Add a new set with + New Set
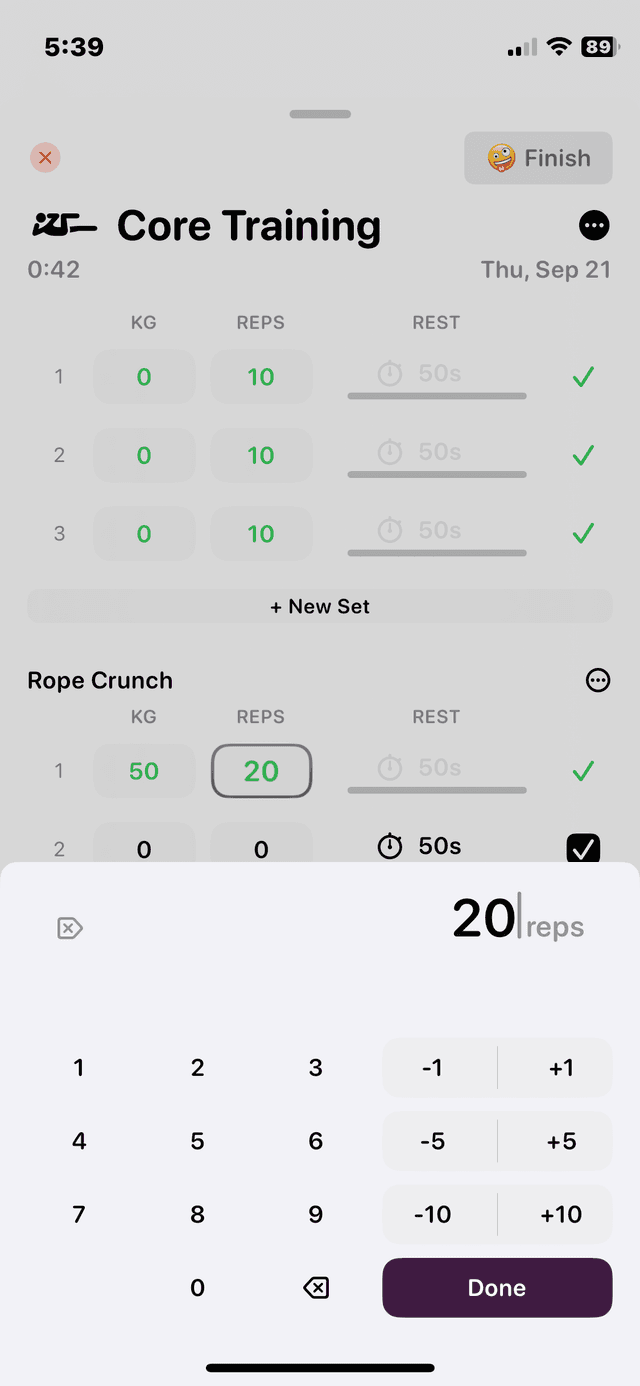This screenshot has width=640, height=1386. click(320, 606)
